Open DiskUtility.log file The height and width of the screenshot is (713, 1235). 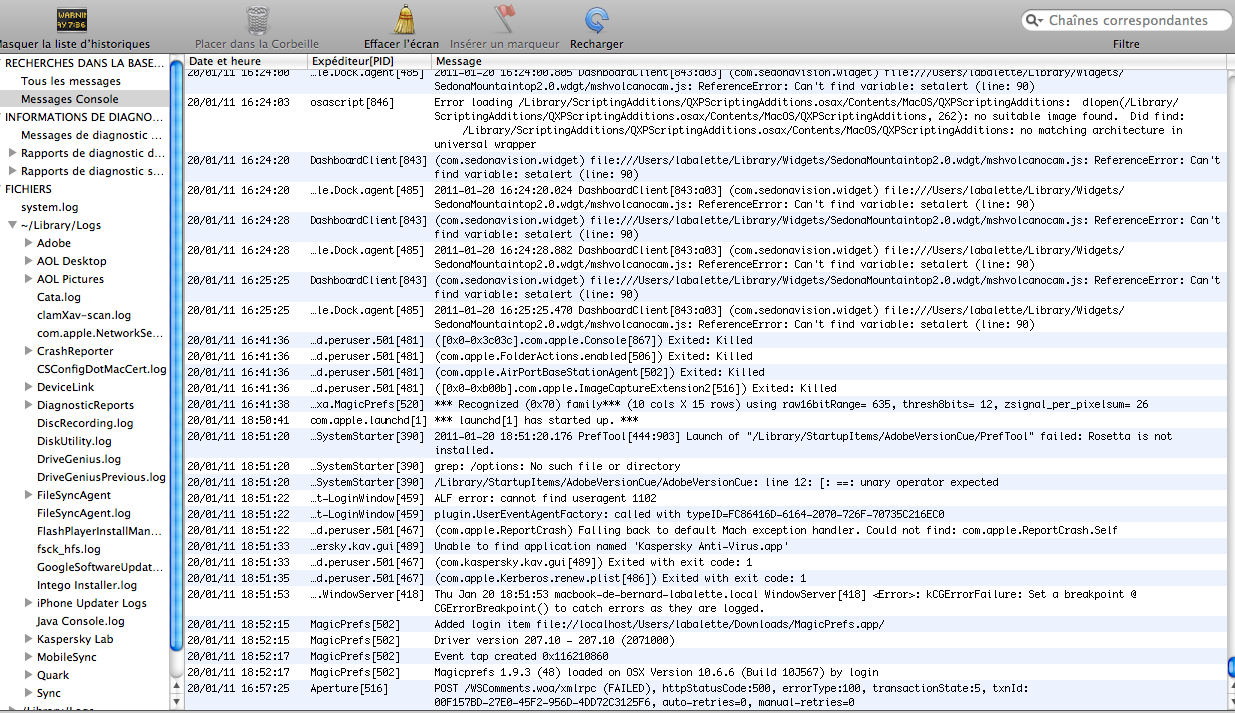(x=75, y=441)
